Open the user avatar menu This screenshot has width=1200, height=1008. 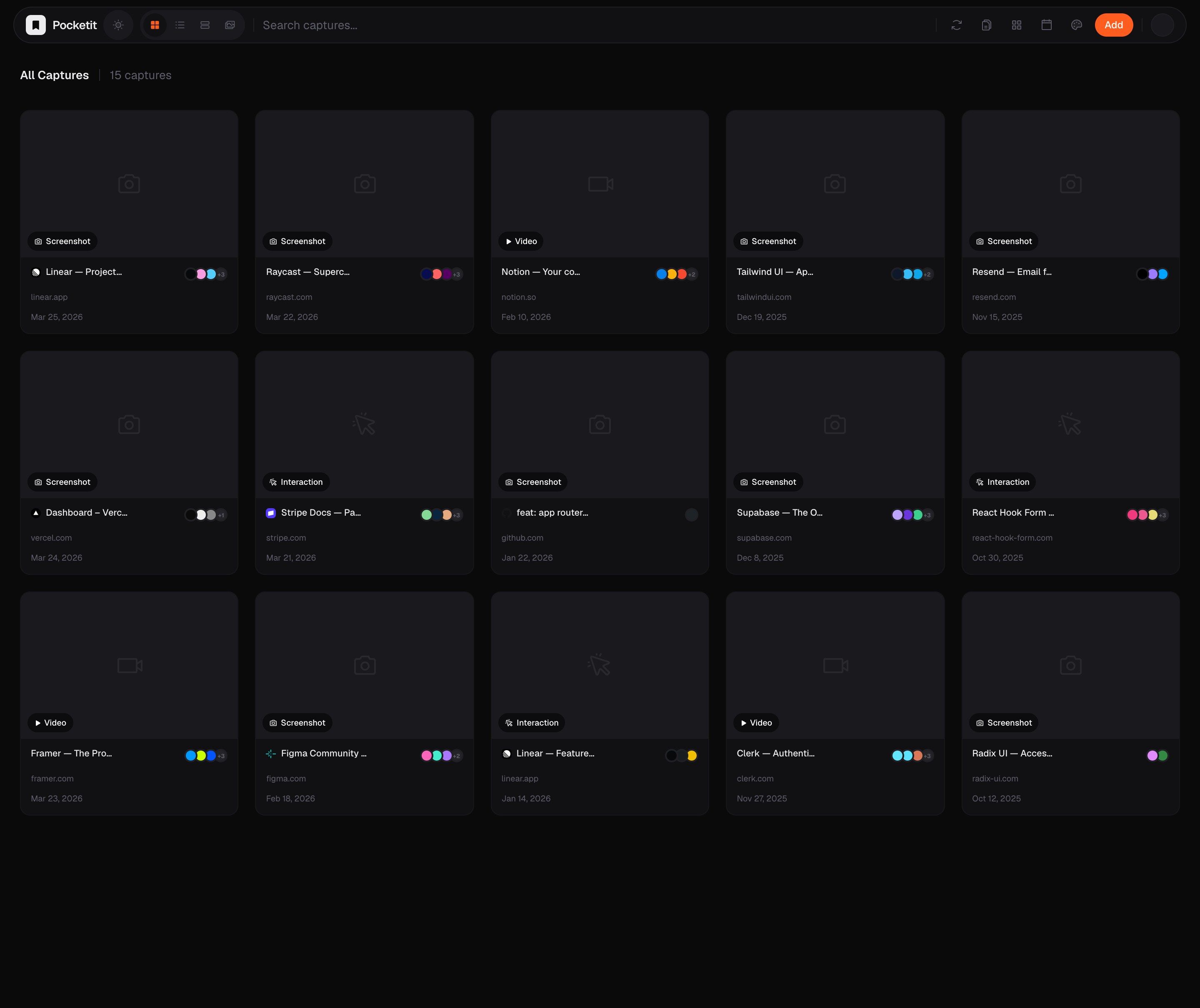click(1162, 25)
